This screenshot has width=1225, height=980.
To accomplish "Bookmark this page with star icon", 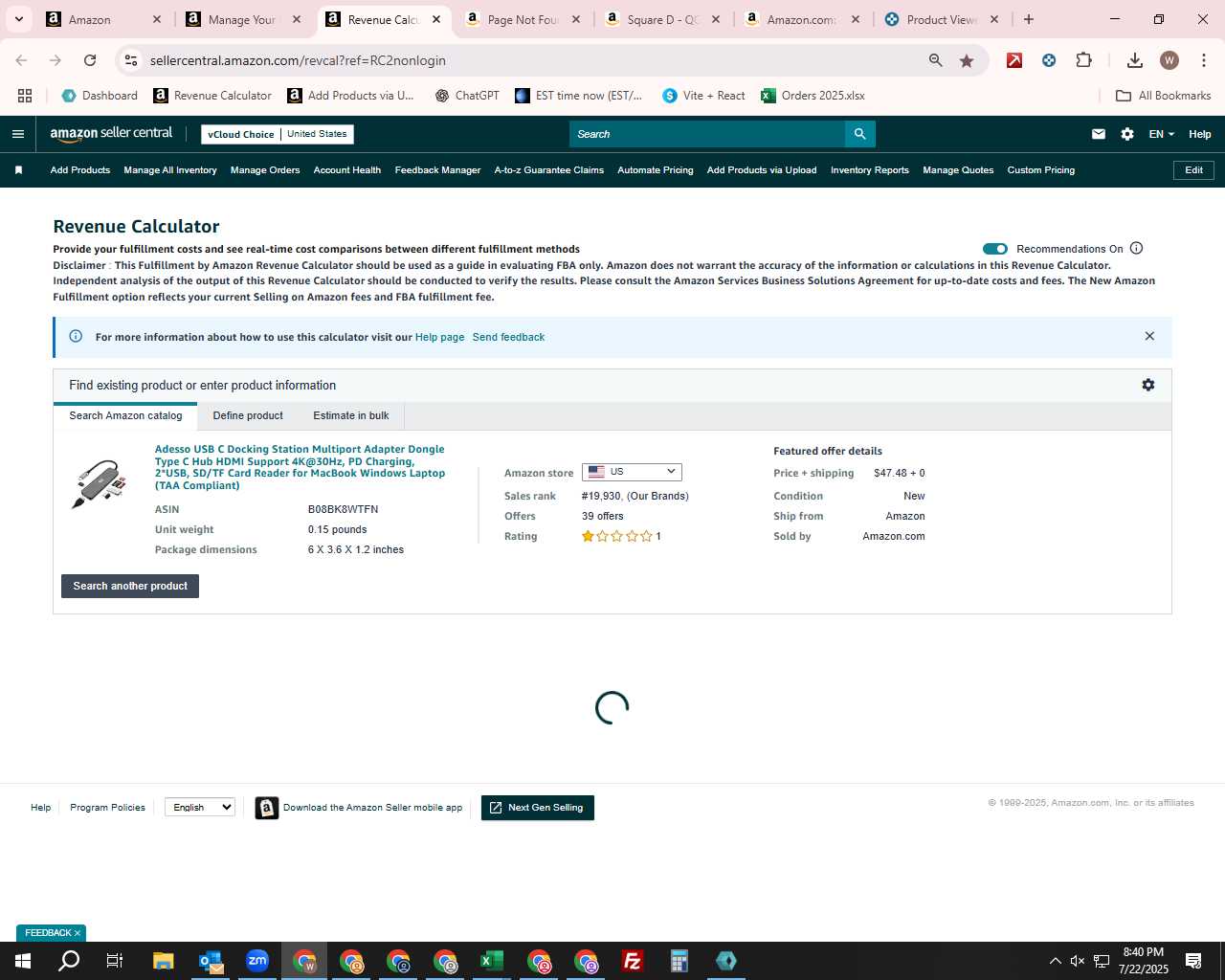I will pos(967,60).
